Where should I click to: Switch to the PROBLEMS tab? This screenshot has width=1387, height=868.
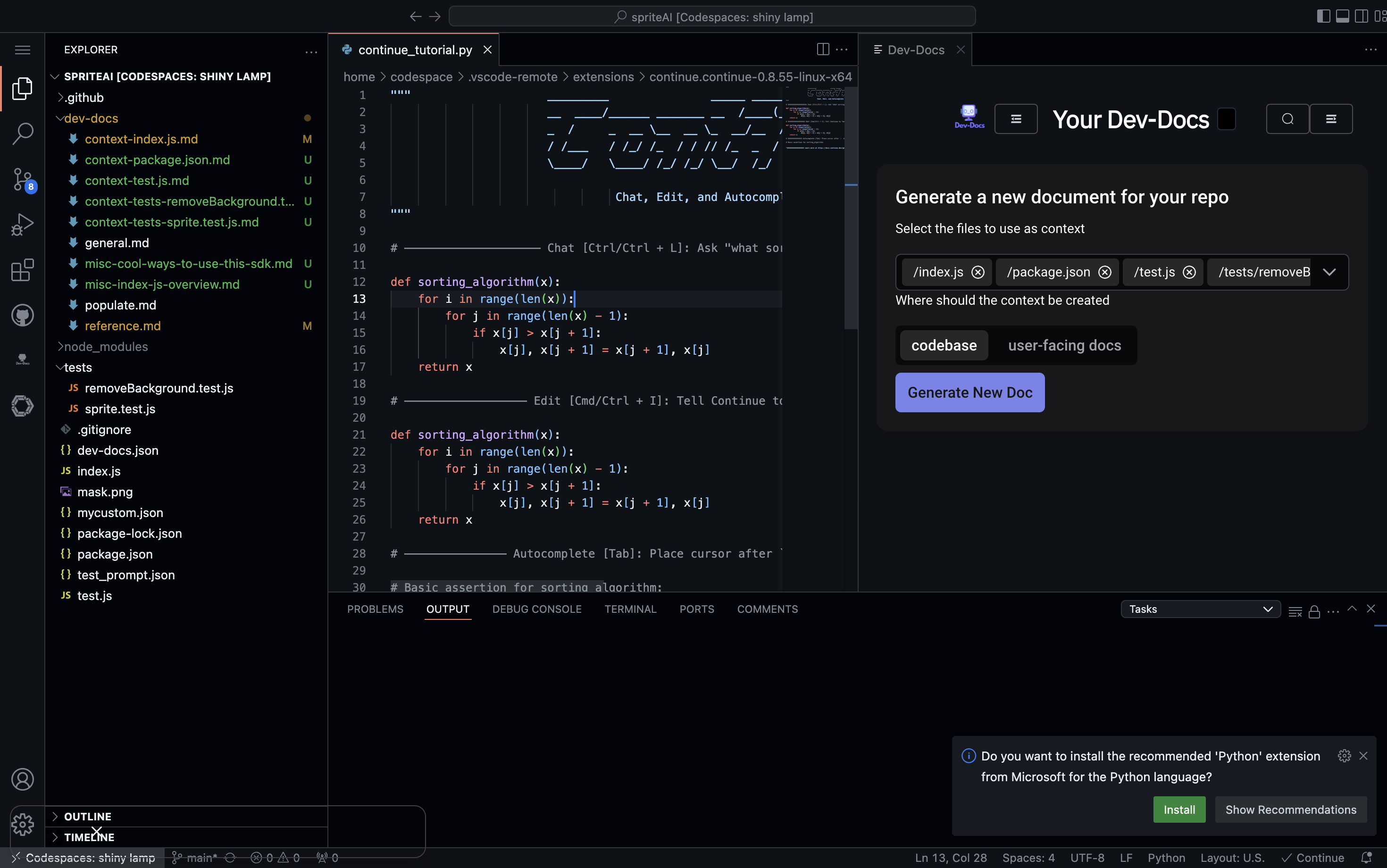click(x=374, y=608)
